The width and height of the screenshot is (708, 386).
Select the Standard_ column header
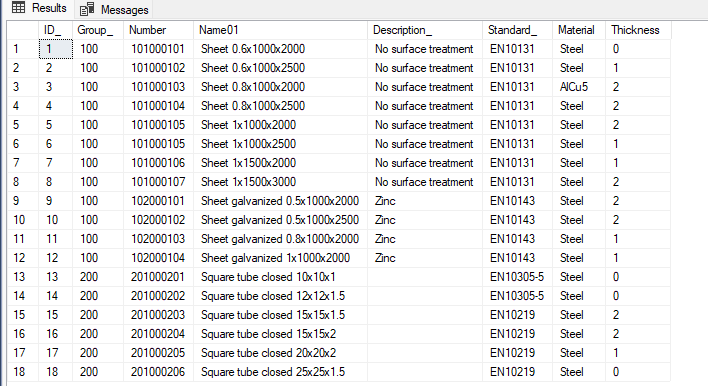[517, 30]
